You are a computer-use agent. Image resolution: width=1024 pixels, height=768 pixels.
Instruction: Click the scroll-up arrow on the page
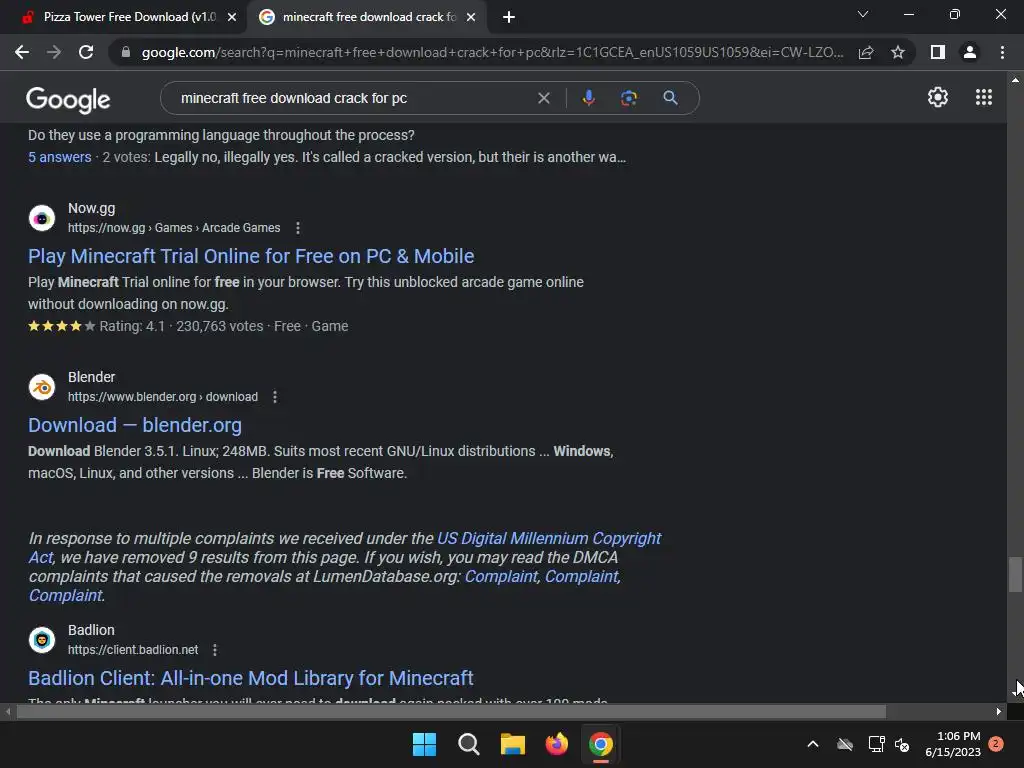[x=1015, y=80]
